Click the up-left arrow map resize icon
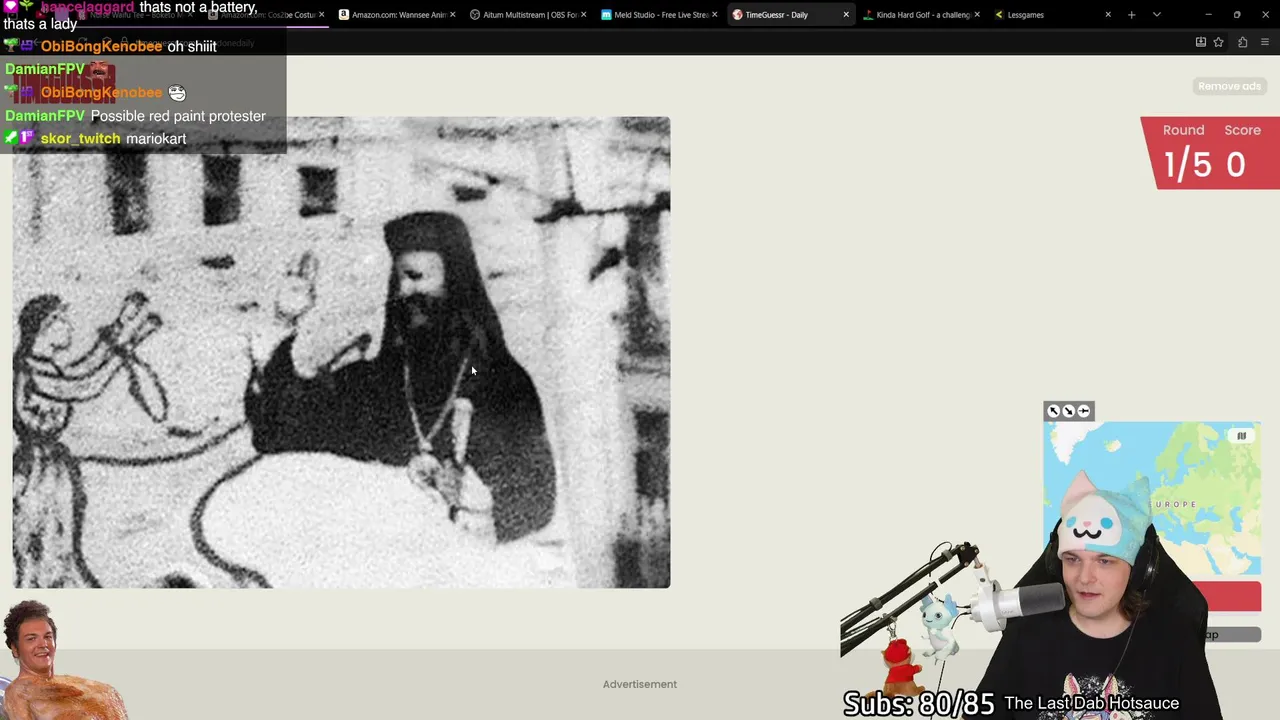1280x720 pixels. pos(1053,411)
